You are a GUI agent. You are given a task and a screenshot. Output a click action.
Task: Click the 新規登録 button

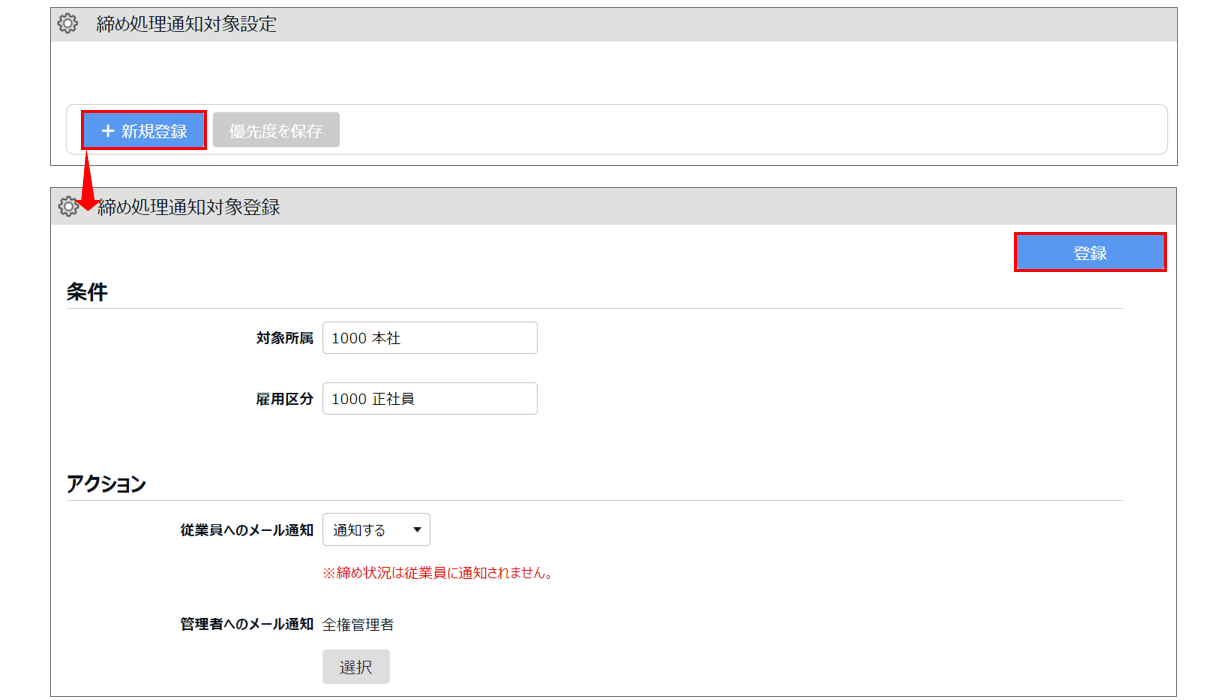[144, 130]
